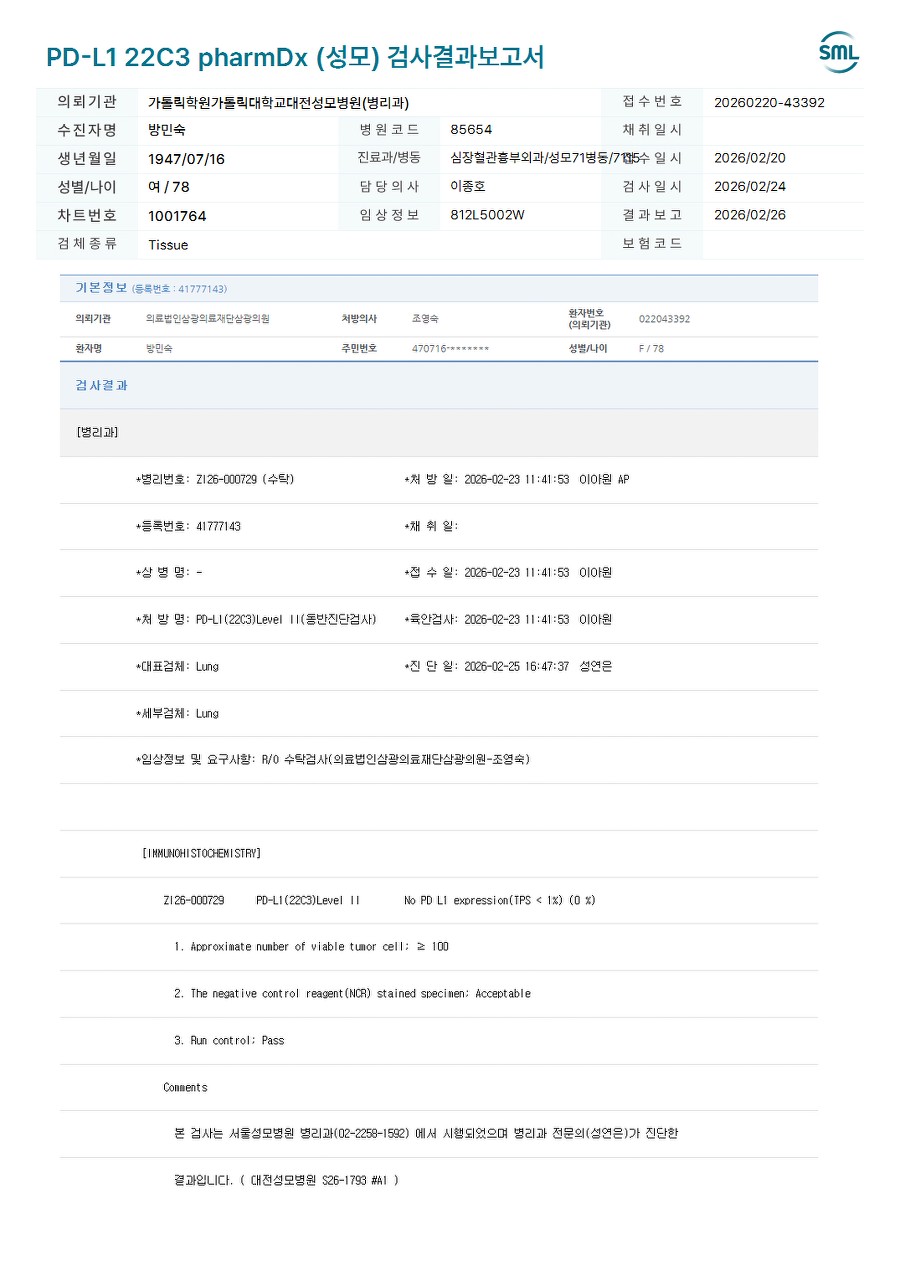Select the '*대표검체: Lung' line
Screen dimensions: 900x1271
[177, 666]
